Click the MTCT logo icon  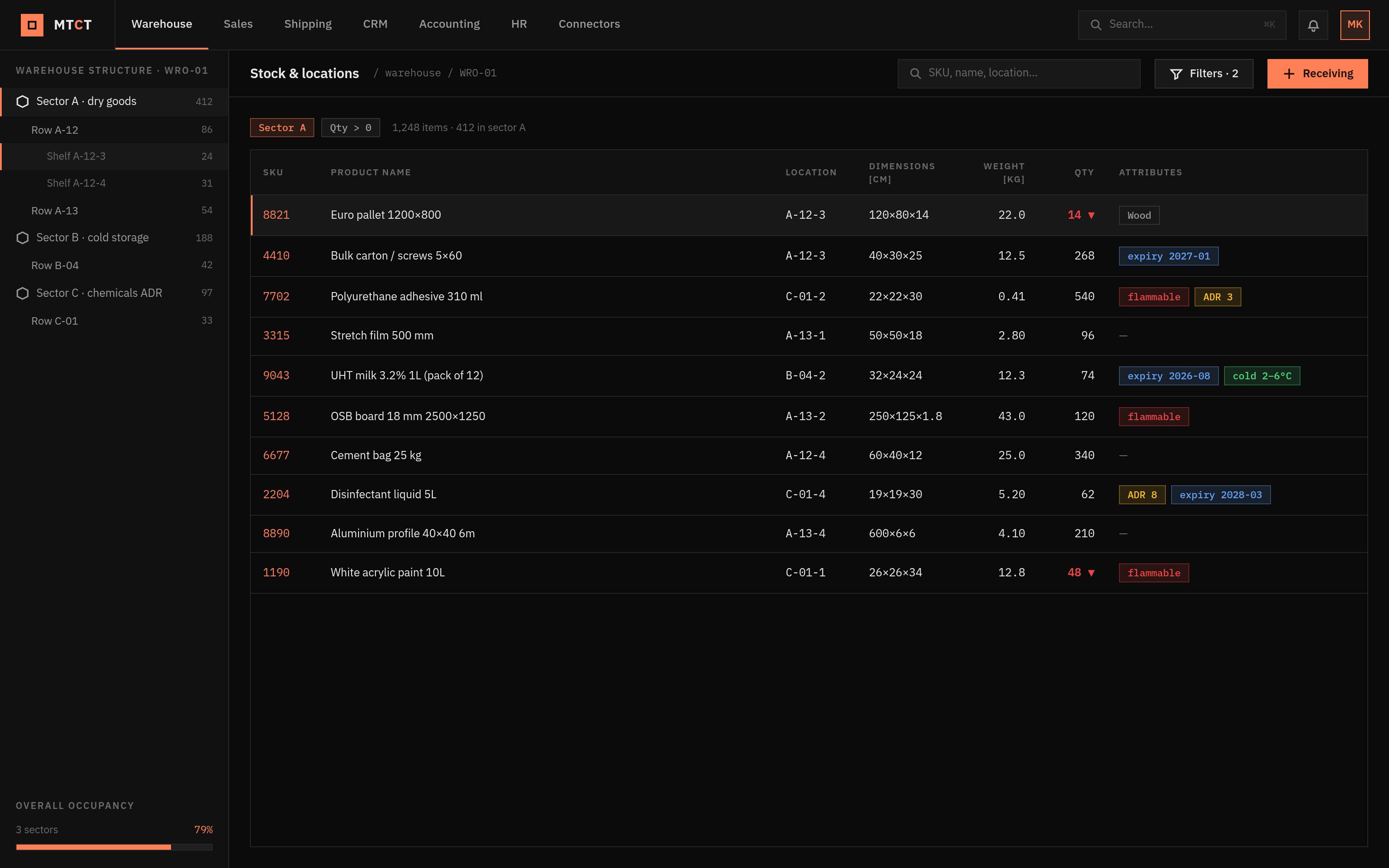tap(32, 25)
